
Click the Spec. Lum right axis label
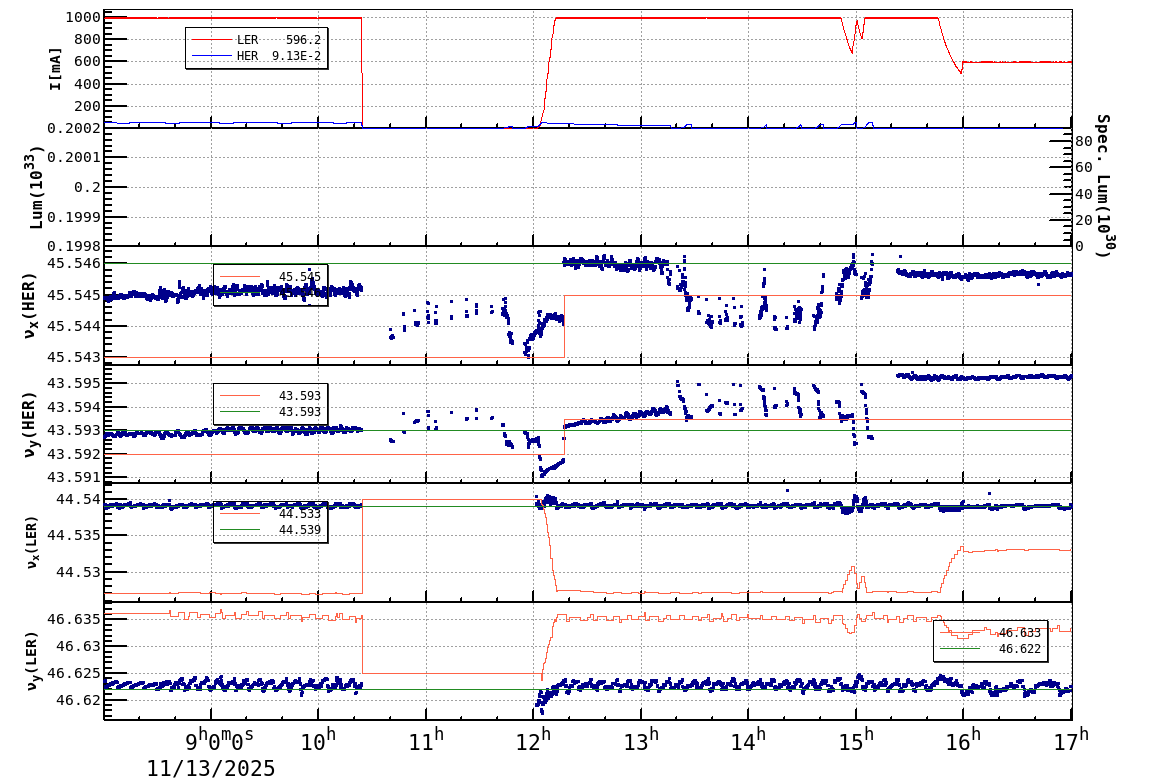pyautogui.click(x=1103, y=185)
